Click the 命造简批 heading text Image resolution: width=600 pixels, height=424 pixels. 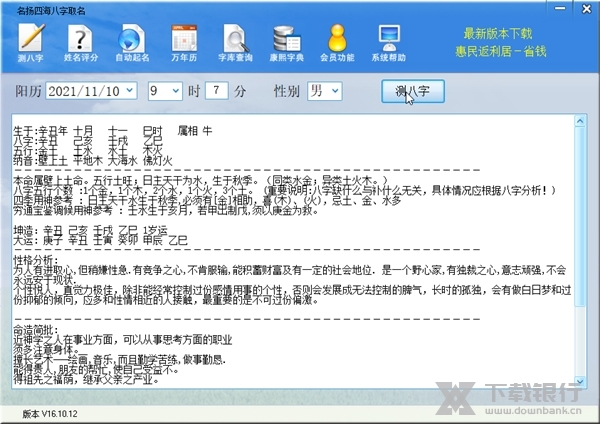[36, 329]
